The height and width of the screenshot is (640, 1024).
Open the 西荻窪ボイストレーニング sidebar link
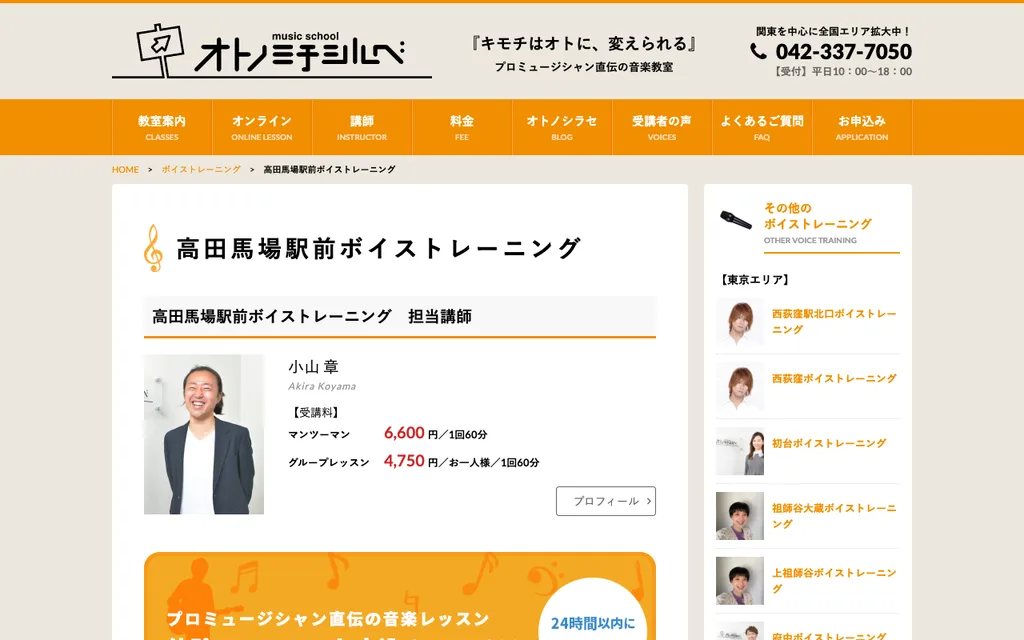coord(834,378)
